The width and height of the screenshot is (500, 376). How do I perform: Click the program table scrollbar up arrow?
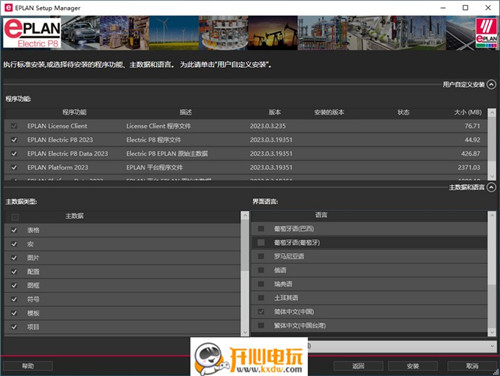click(x=492, y=113)
